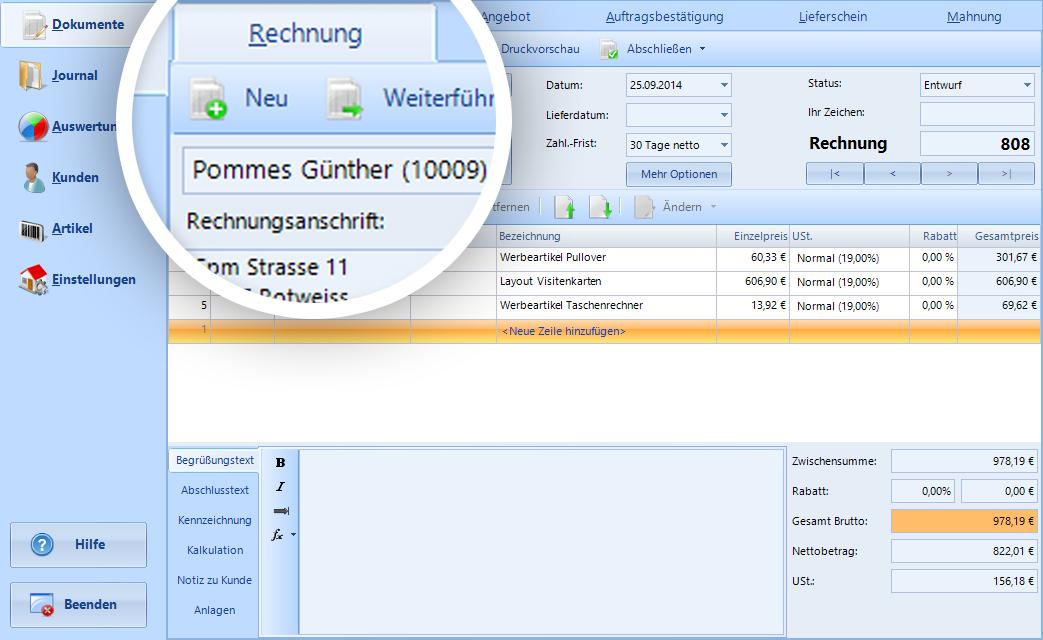Expand the Abschließen dropdown arrow
Screen dimensions: 1043x640
tap(702, 49)
